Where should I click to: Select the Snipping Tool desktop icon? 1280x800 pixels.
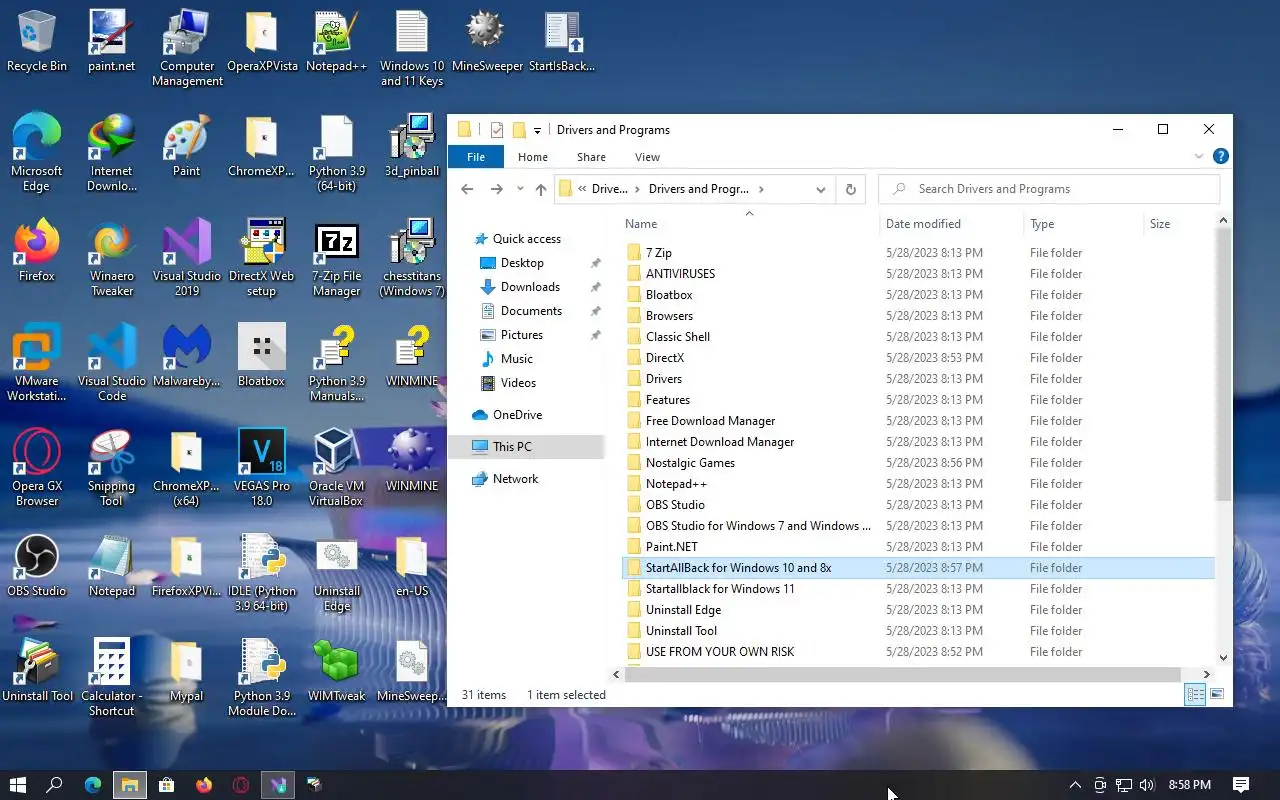tap(112, 468)
